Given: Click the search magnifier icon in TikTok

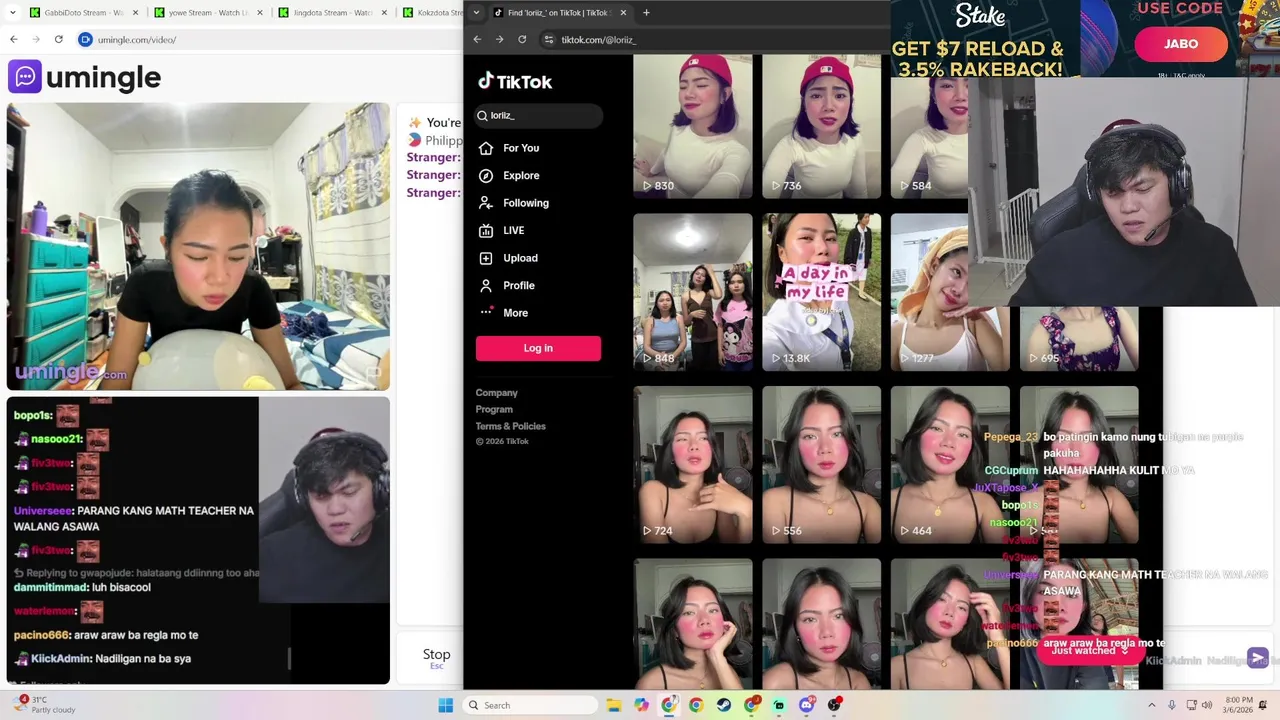Looking at the screenshot, I should [482, 116].
